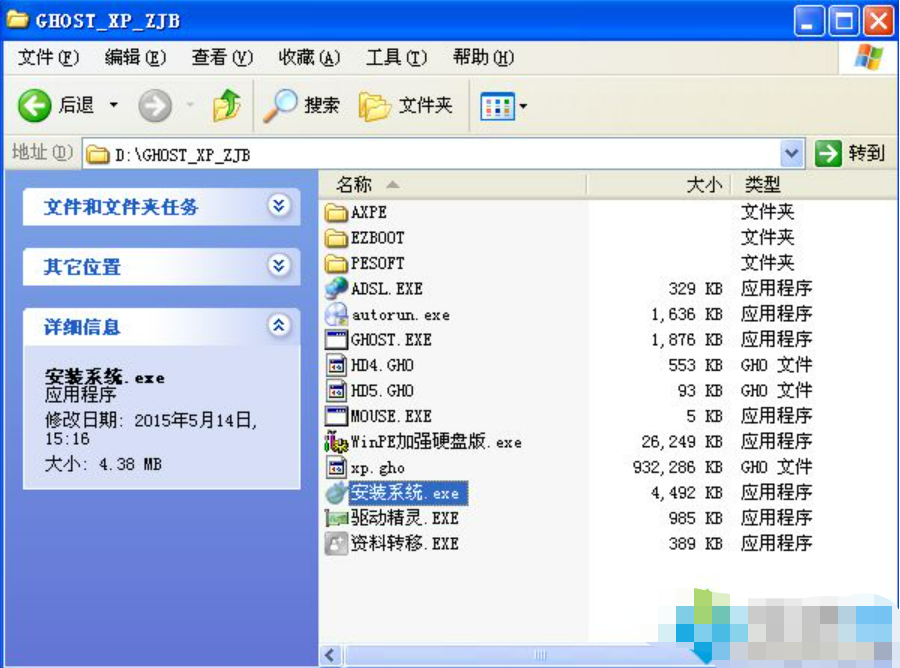Click the 转到 Go button

point(850,153)
